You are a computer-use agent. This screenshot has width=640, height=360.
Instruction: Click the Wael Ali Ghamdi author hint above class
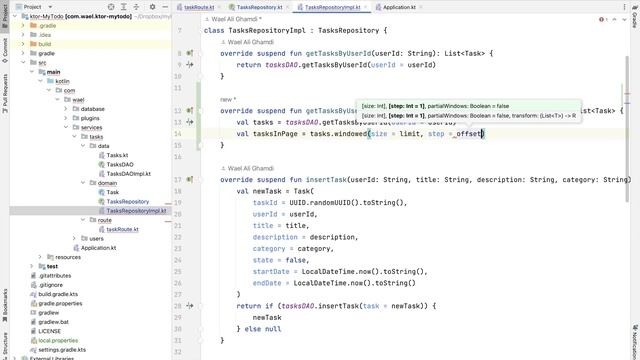coord(233,19)
